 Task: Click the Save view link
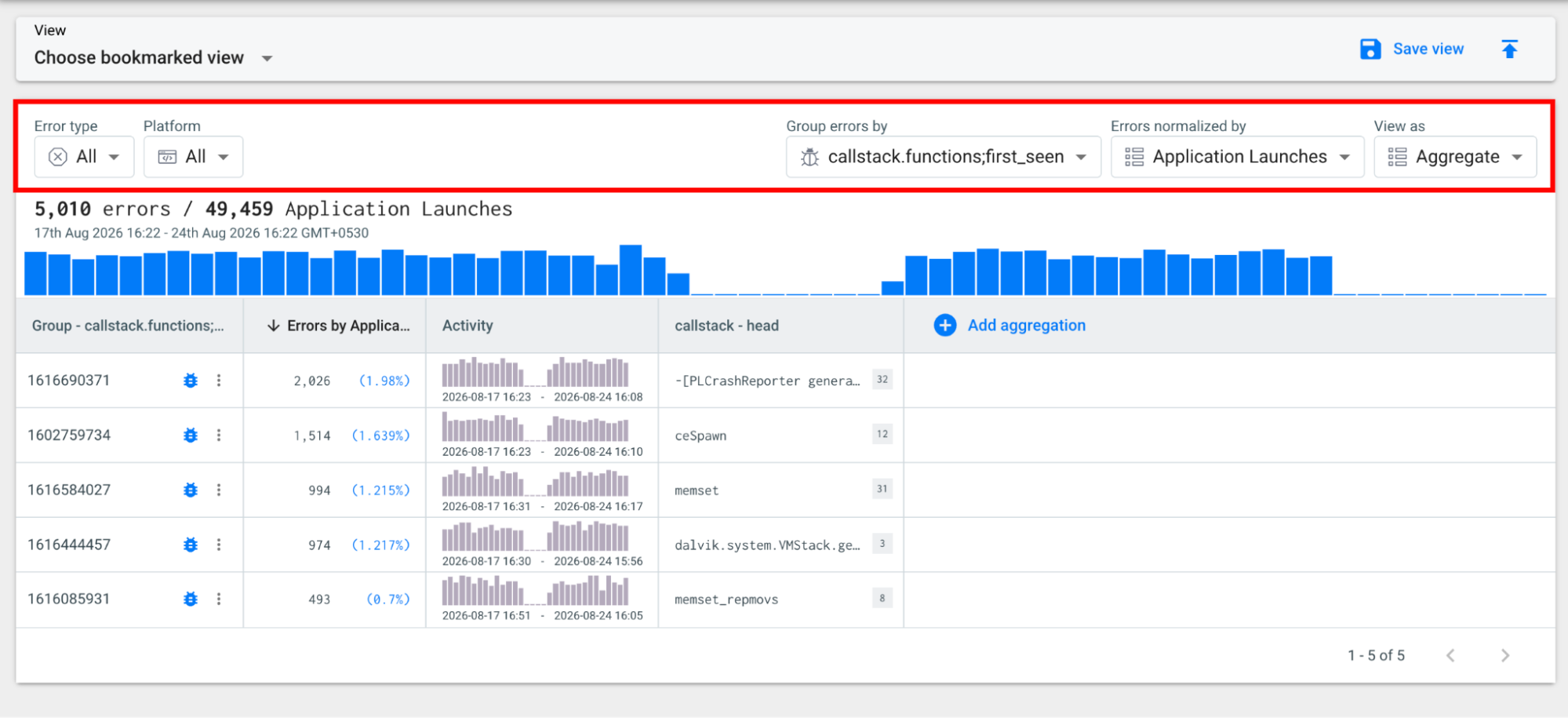click(x=1428, y=49)
